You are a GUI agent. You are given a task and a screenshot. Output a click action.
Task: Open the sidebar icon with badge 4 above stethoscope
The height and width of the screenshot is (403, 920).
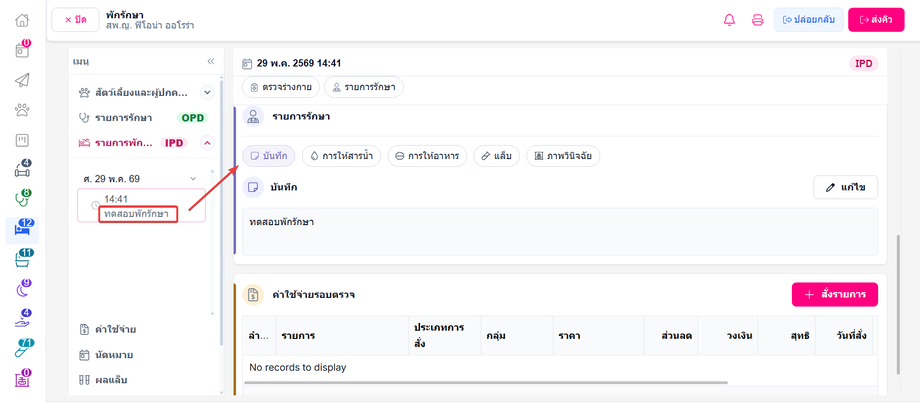point(22,170)
